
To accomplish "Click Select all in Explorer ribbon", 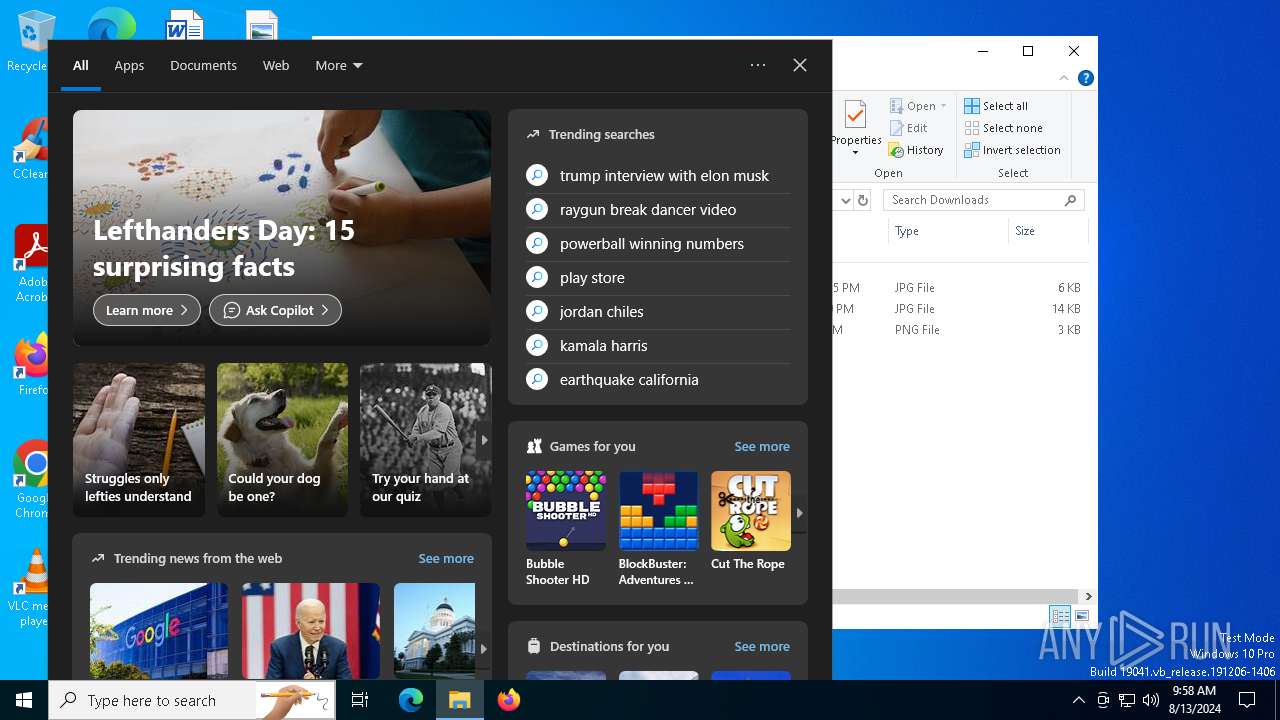I will coord(996,106).
